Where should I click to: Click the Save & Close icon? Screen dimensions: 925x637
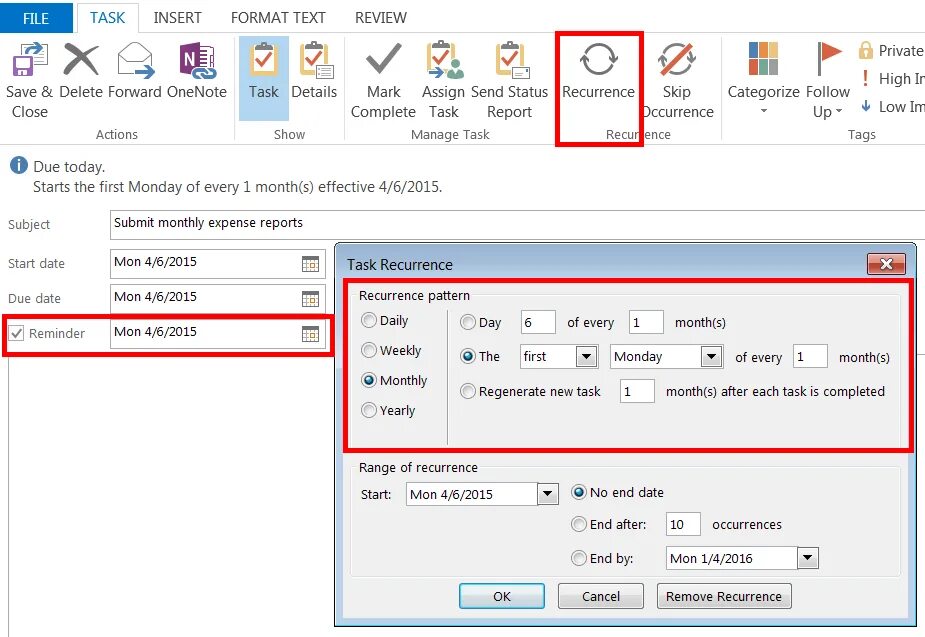[29, 60]
